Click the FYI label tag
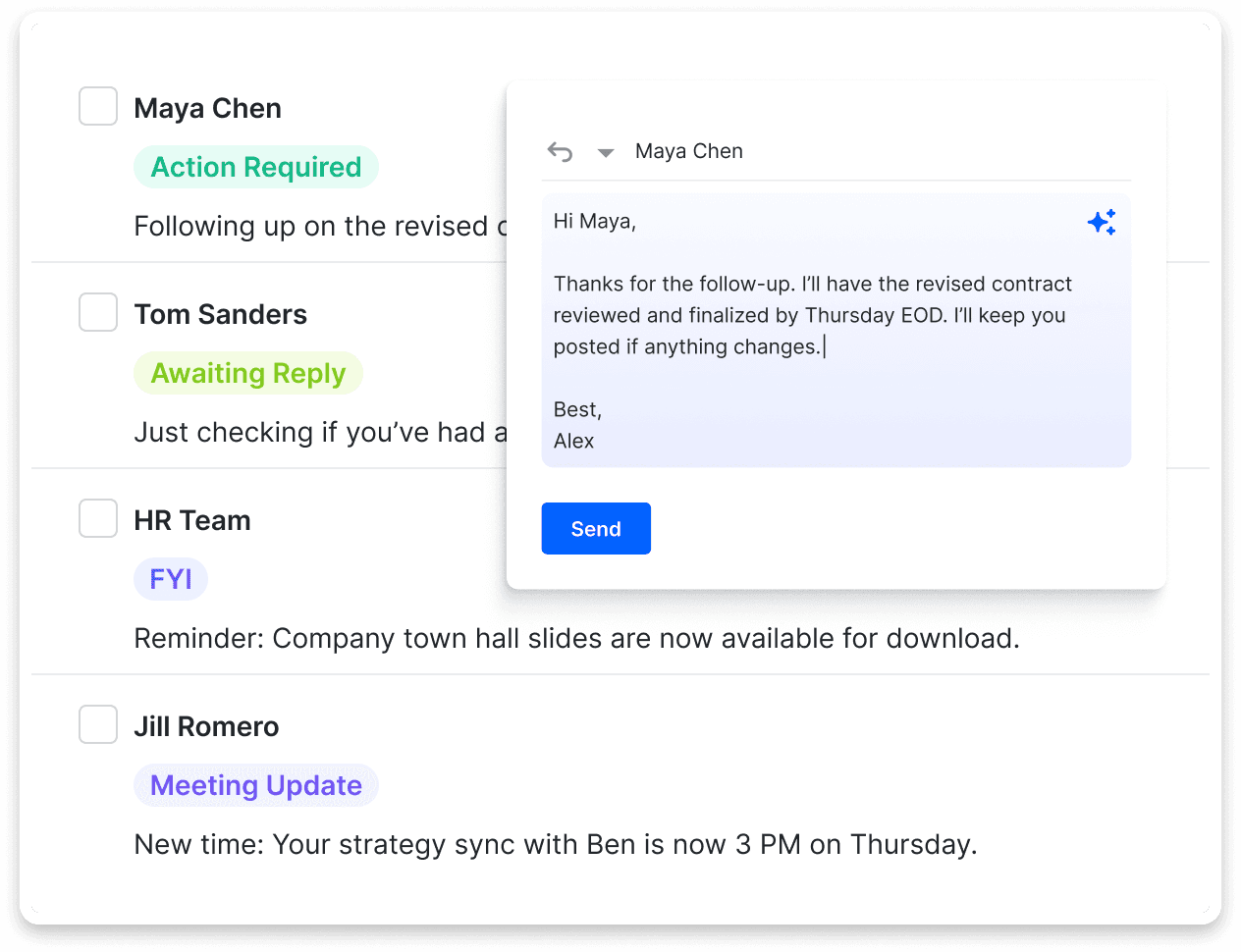The image size is (1241, 952). pyautogui.click(x=171, y=580)
